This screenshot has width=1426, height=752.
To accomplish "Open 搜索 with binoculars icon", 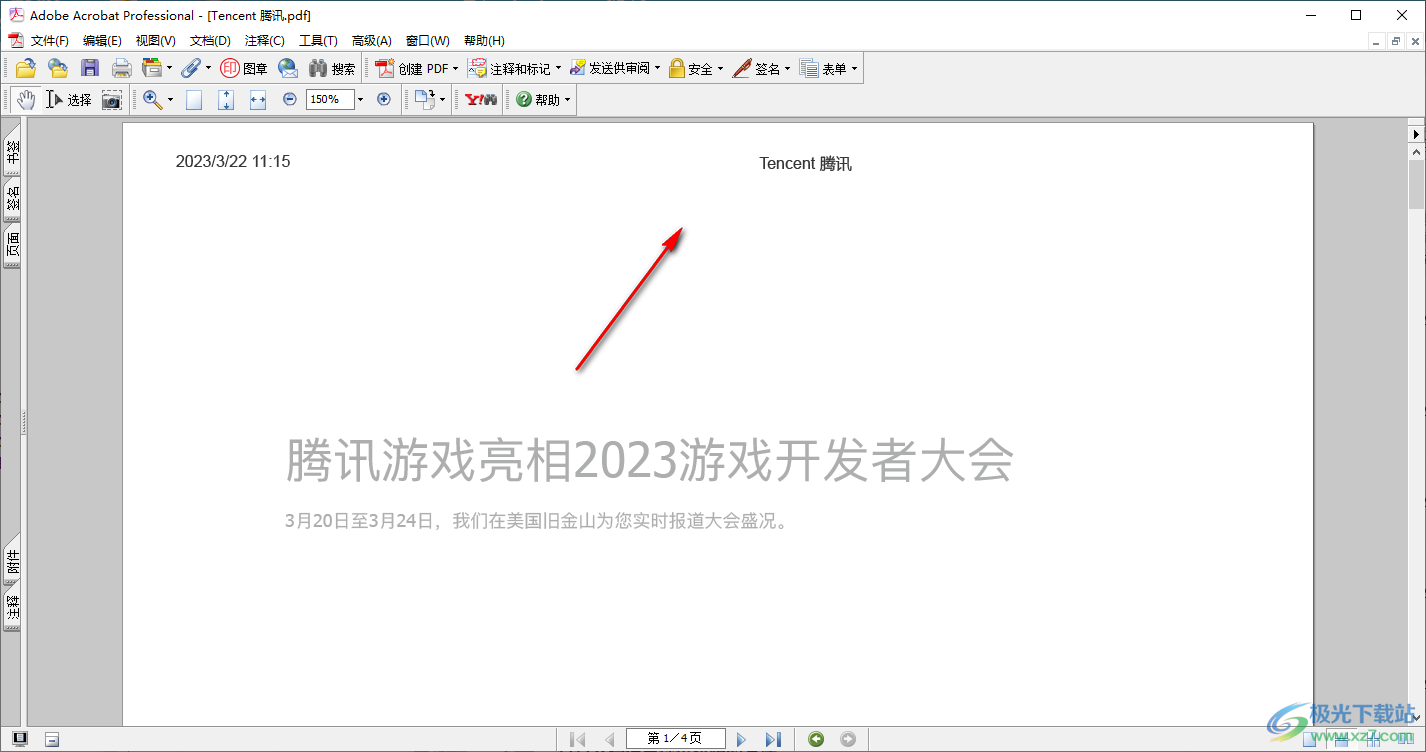I will point(332,68).
